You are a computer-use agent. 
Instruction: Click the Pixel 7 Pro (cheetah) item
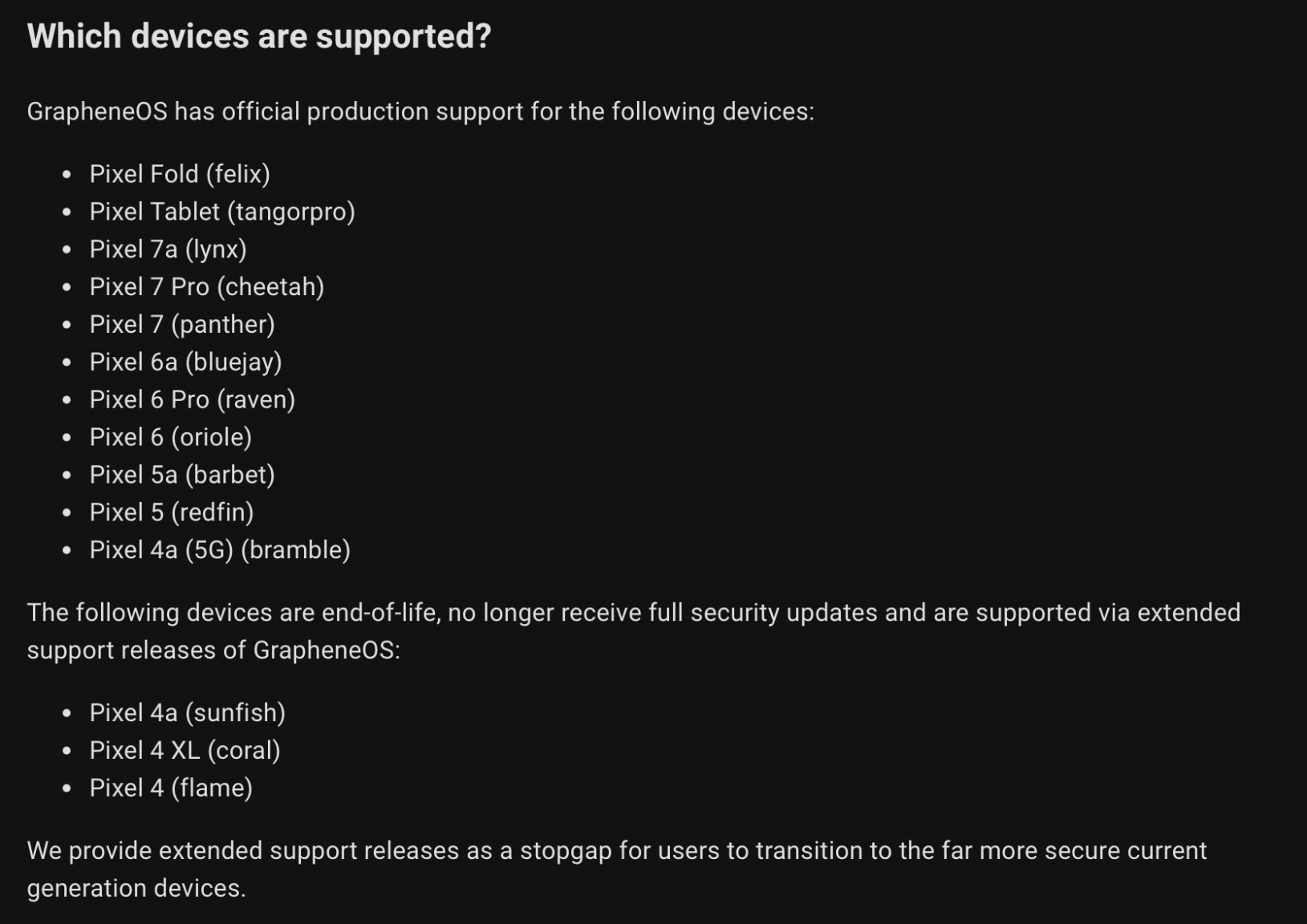click(x=207, y=287)
